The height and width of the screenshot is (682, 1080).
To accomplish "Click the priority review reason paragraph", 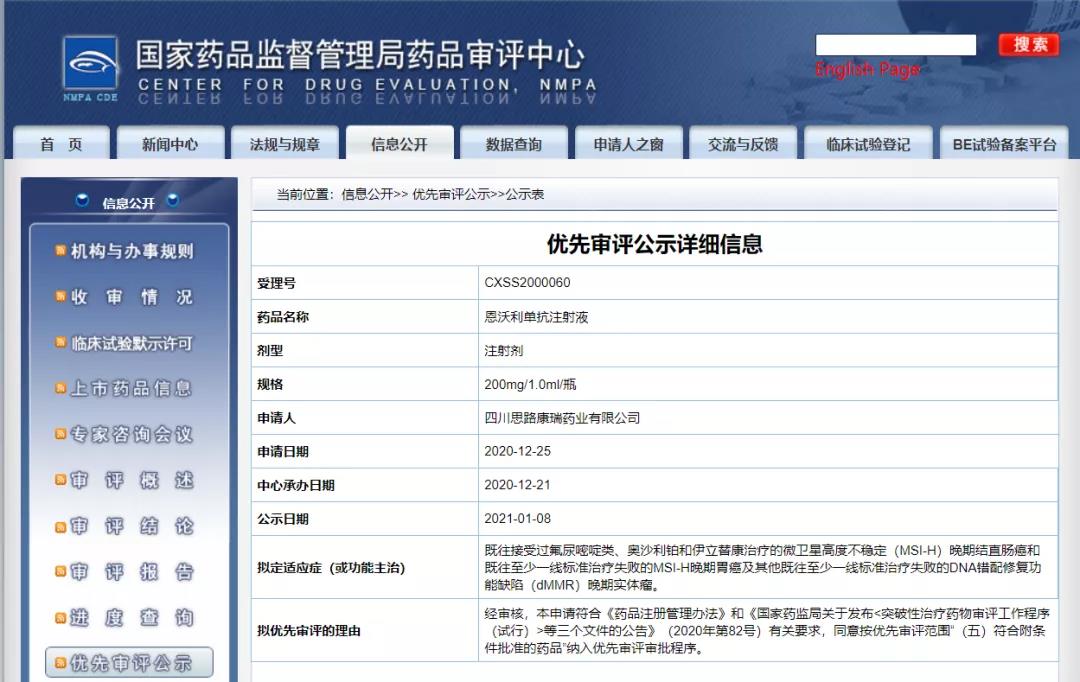I will [767, 630].
